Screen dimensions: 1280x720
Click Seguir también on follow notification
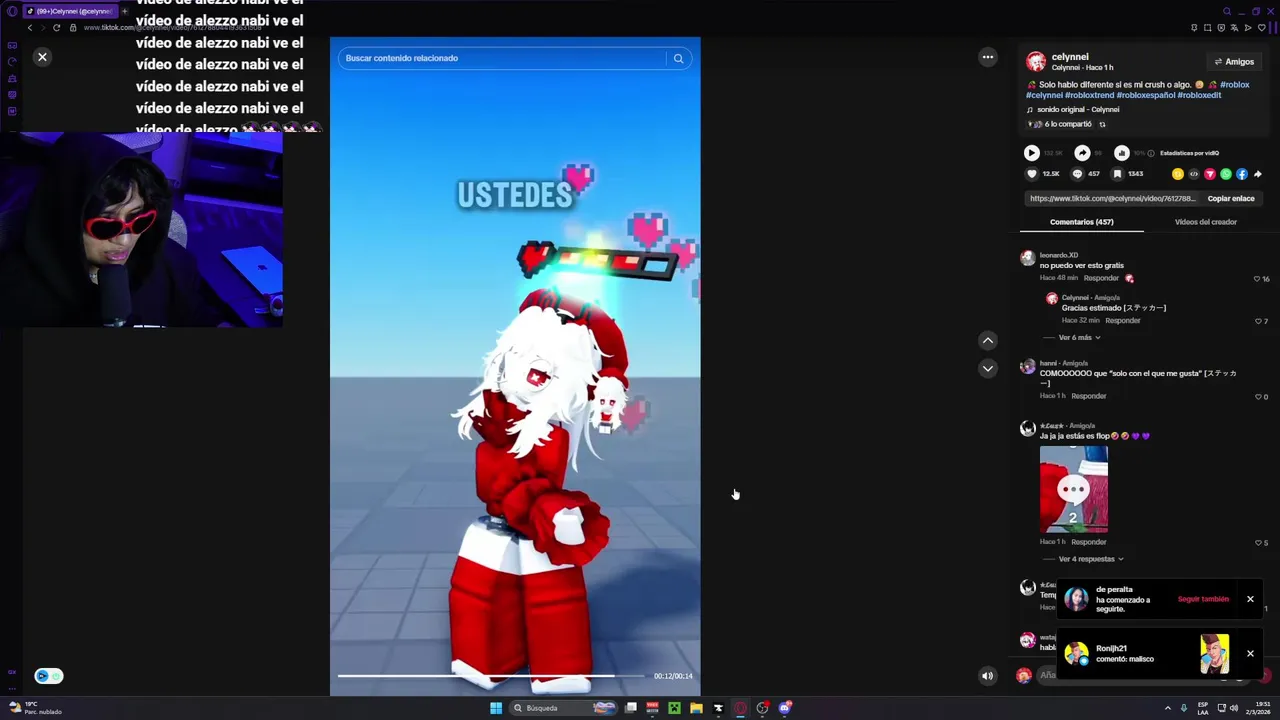(1203, 599)
